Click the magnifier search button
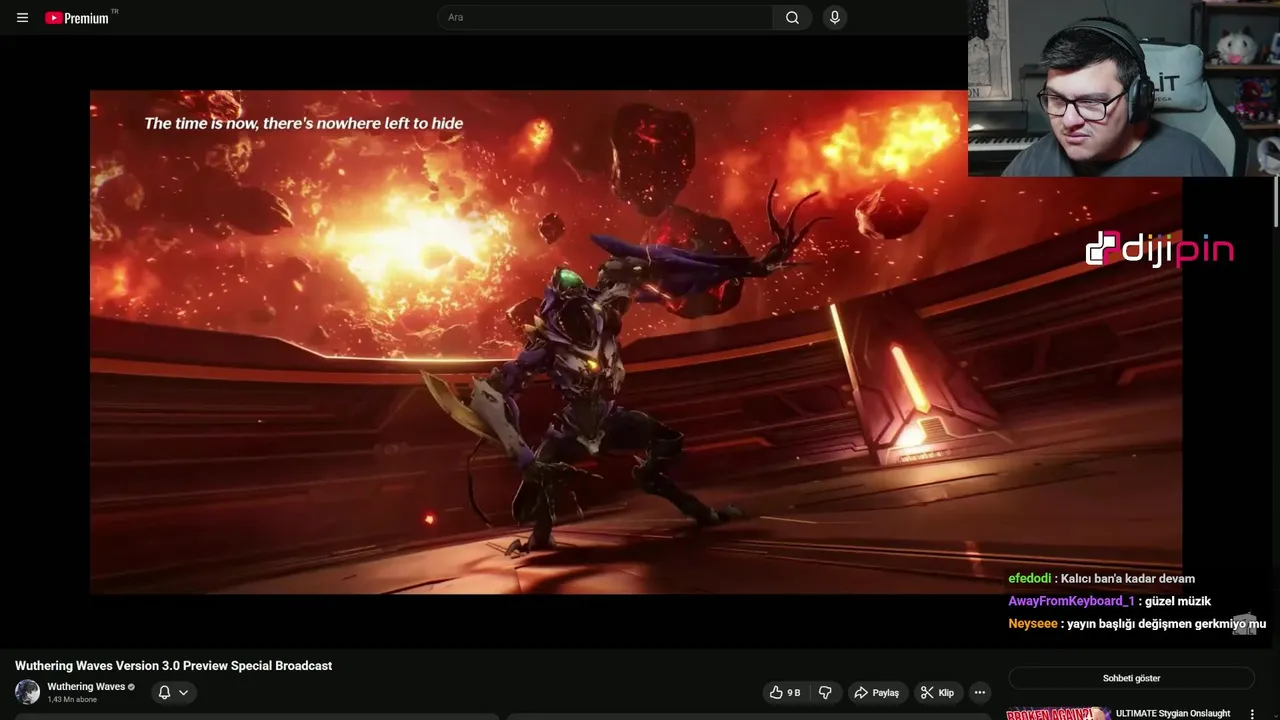Viewport: 1280px width, 720px height. coord(792,17)
